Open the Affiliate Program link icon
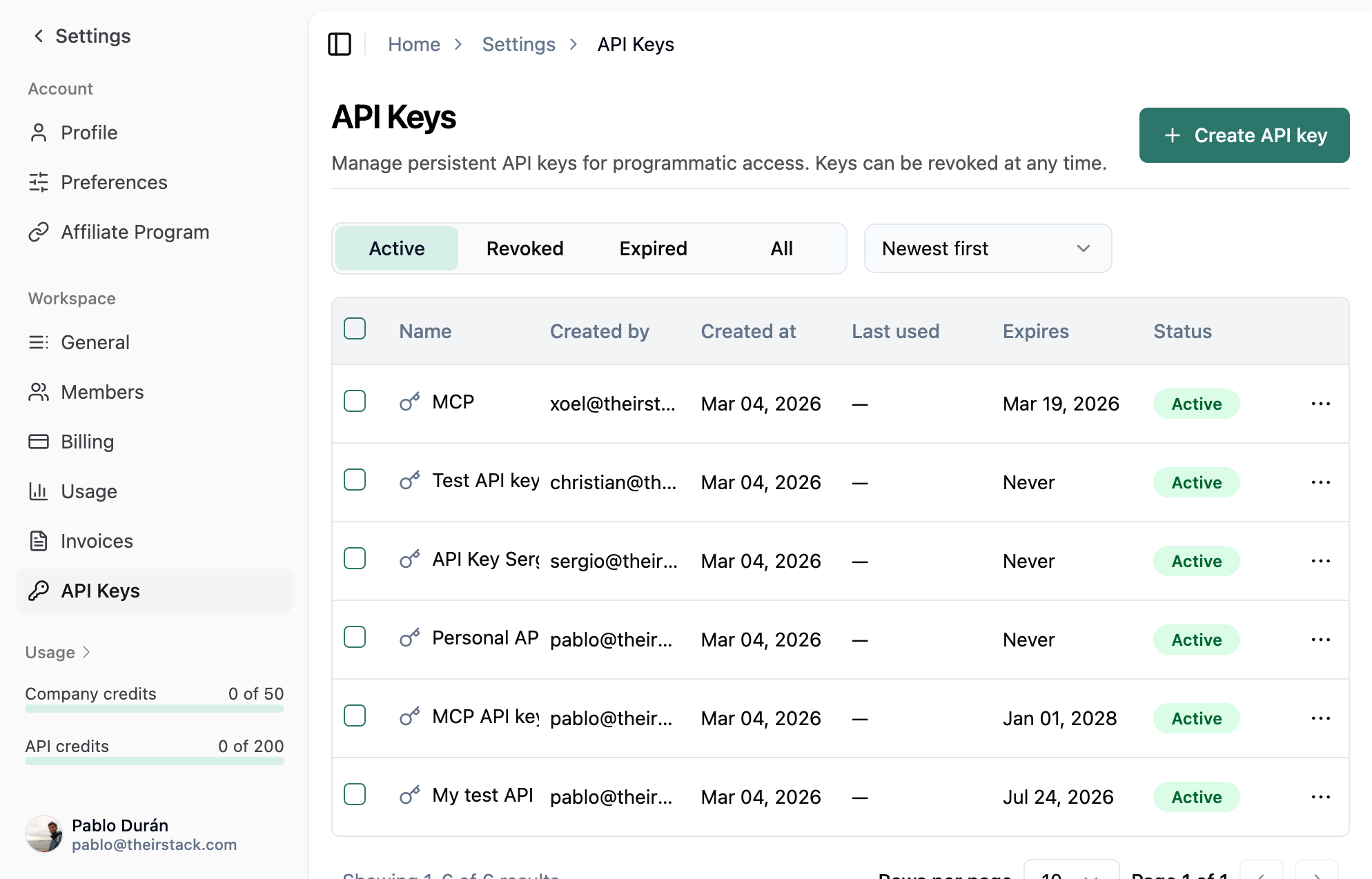The height and width of the screenshot is (879, 1372). (x=39, y=232)
